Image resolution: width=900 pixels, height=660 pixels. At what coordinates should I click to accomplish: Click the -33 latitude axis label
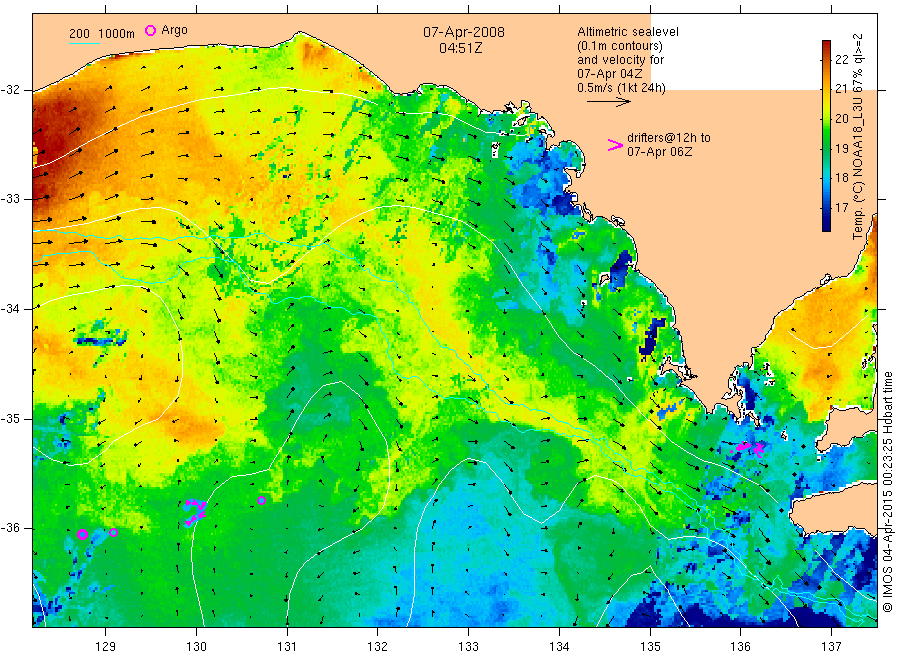pyautogui.click(x=10, y=199)
